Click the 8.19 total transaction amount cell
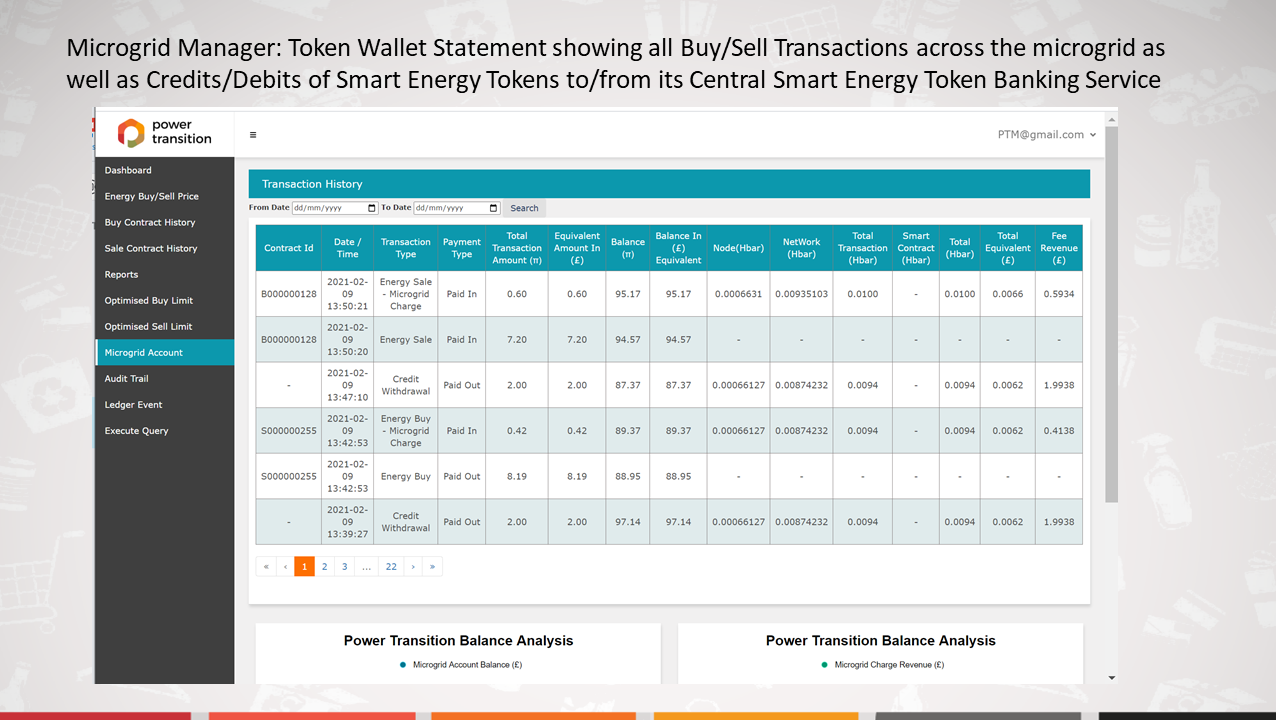This screenshot has height=720, width=1280. pyautogui.click(x=517, y=476)
